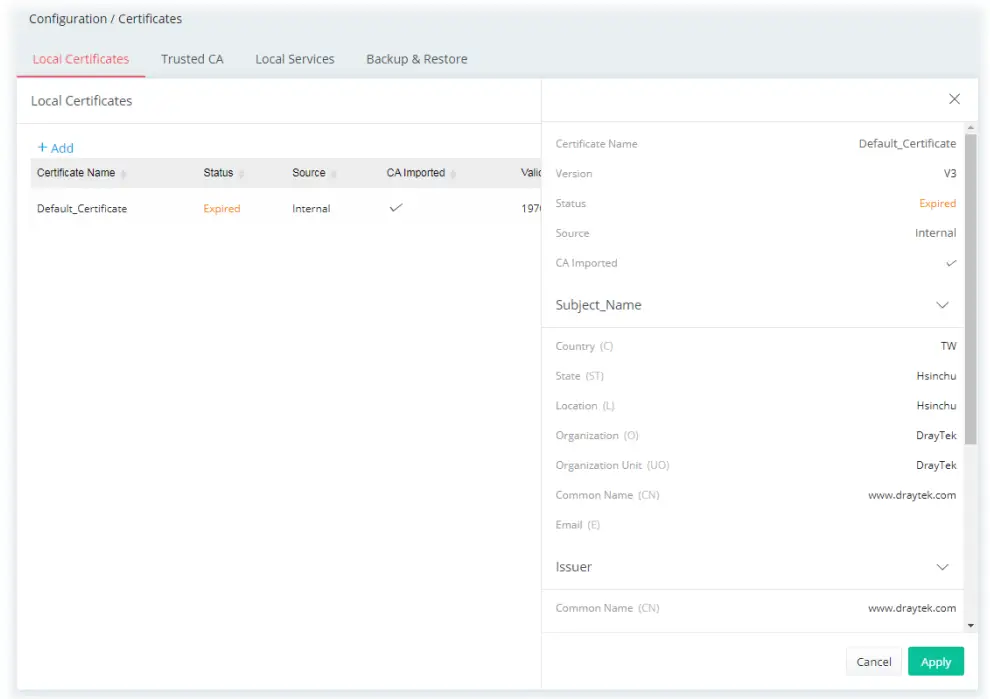
Task: Click the scrollbar up arrow
Action: tap(970, 128)
